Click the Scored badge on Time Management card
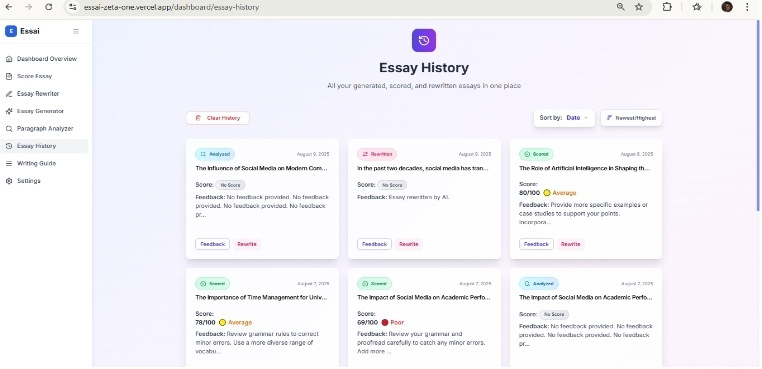762x369 pixels. tap(212, 283)
